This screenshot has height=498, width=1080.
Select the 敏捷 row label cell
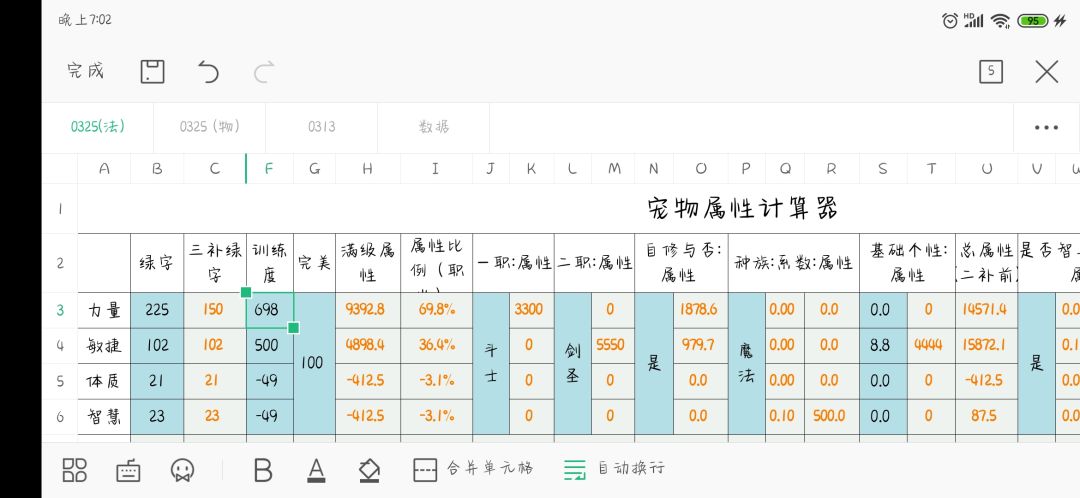(104, 345)
